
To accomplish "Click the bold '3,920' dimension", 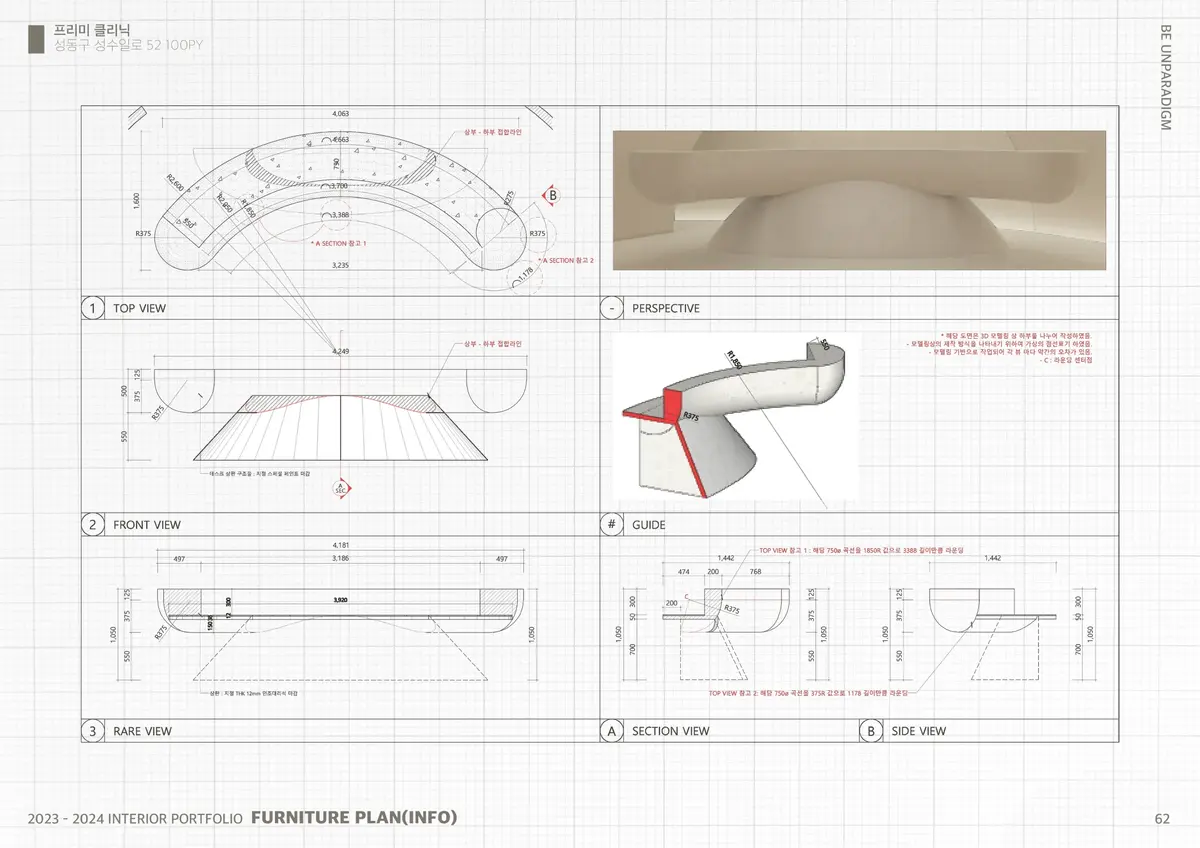I will pos(340,599).
